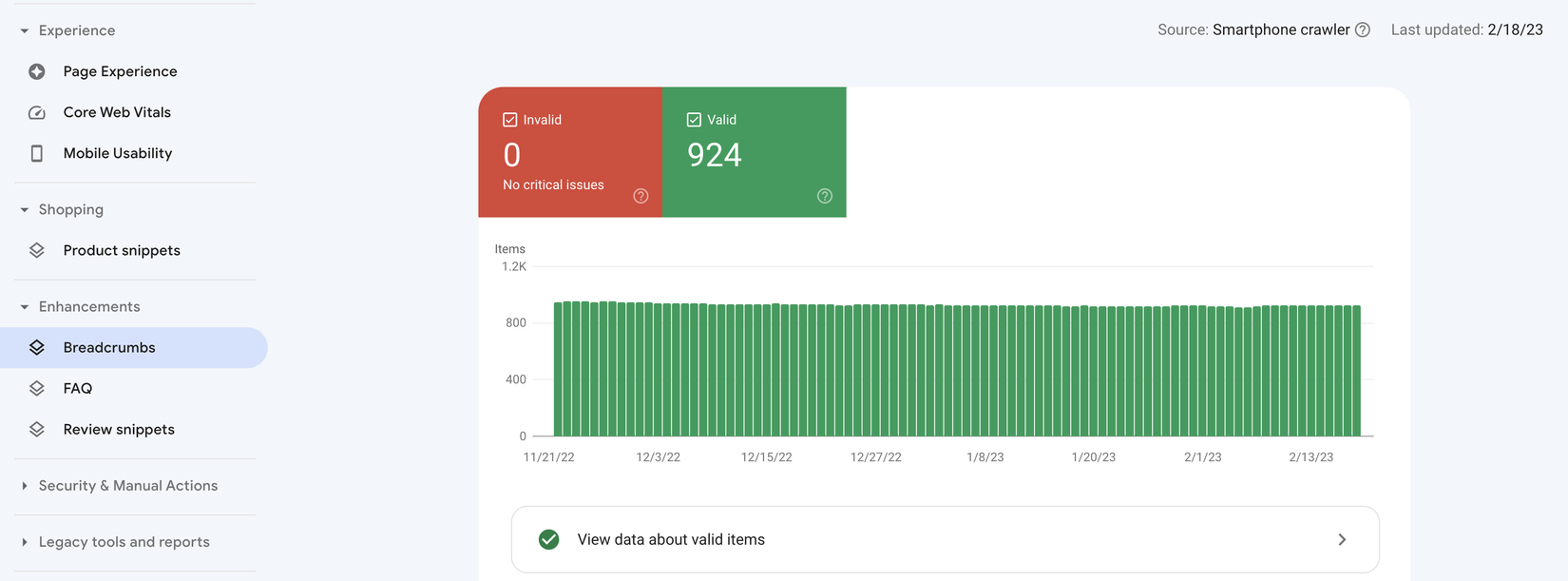Select Breadcrumbs in the sidebar
1568x581 pixels.
pyautogui.click(x=134, y=348)
